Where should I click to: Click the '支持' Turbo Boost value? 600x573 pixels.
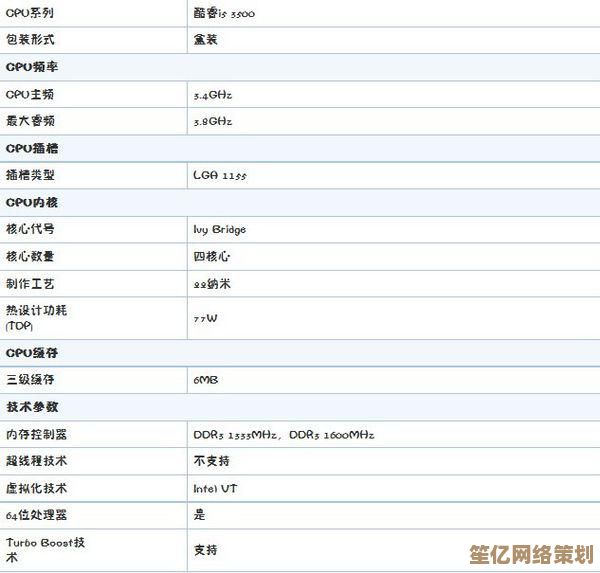pyautogui.click(x=205, y=550)
